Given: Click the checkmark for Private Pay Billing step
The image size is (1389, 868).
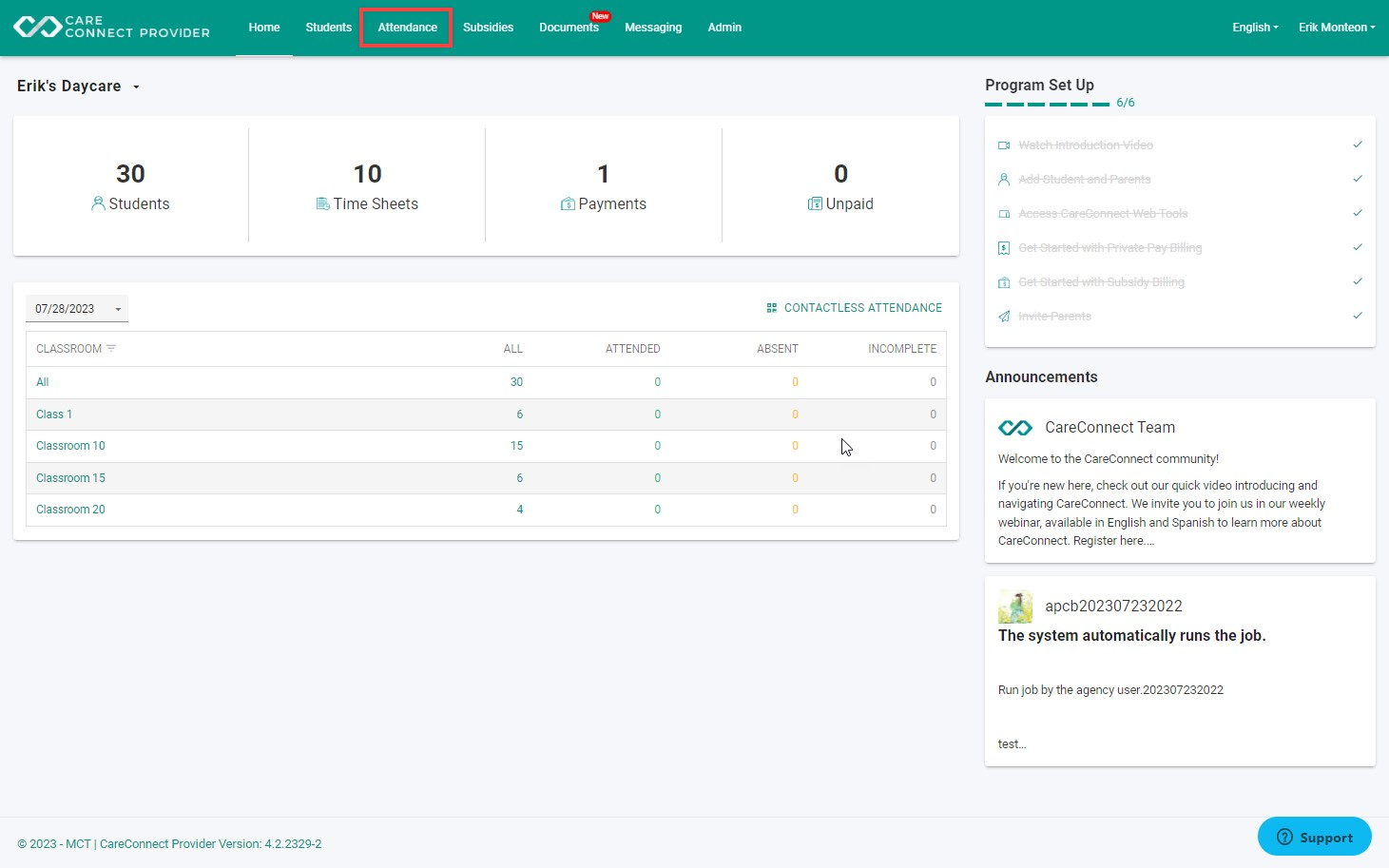Looking at the screenshot, I should pyautogui.click(x=1358, y=247).
